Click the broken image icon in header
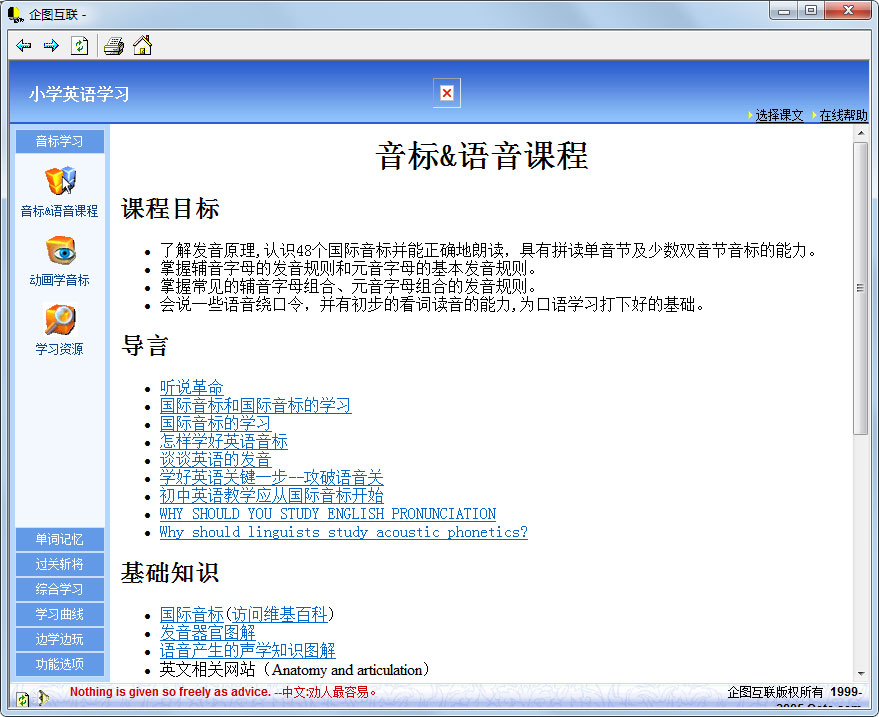The image size is (879, 717). (x=447, y=93)
